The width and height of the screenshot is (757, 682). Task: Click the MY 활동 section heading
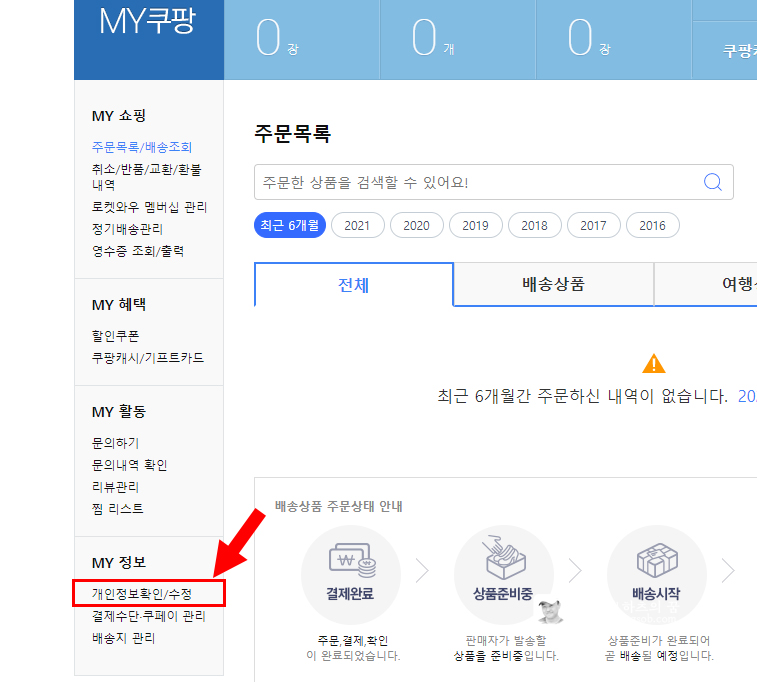119,412
